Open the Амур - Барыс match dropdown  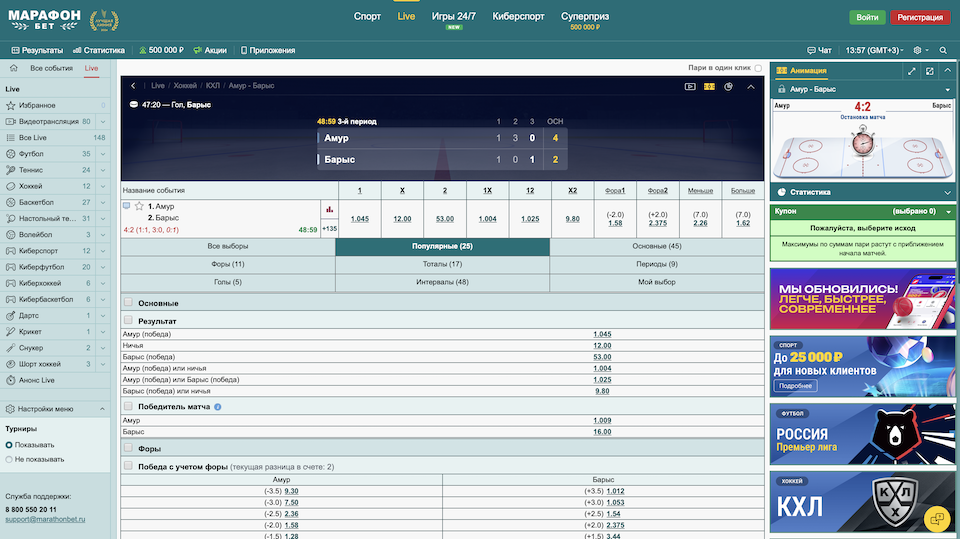[948, 89]
